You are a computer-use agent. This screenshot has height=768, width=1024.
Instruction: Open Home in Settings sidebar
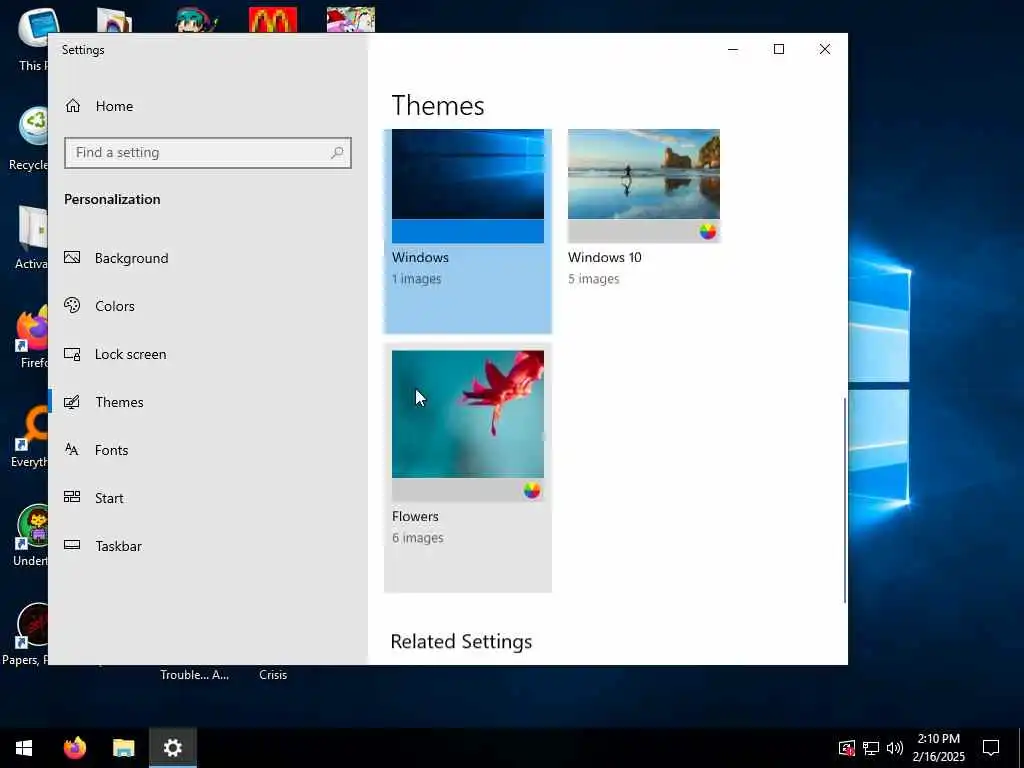pos(114,106)
